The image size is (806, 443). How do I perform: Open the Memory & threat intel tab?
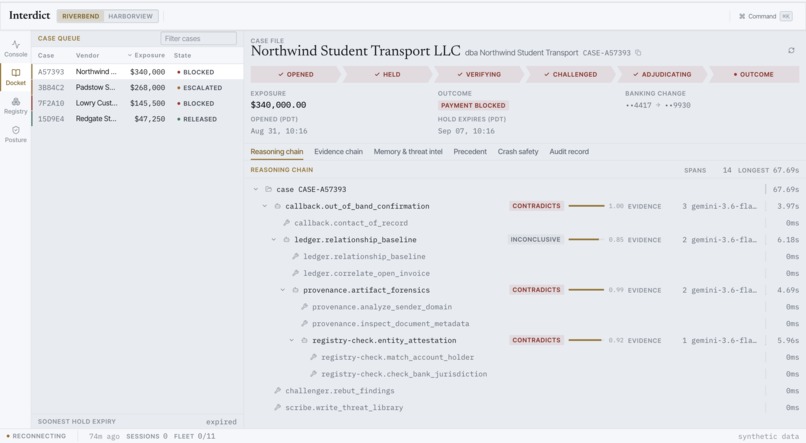pos(408,152)
